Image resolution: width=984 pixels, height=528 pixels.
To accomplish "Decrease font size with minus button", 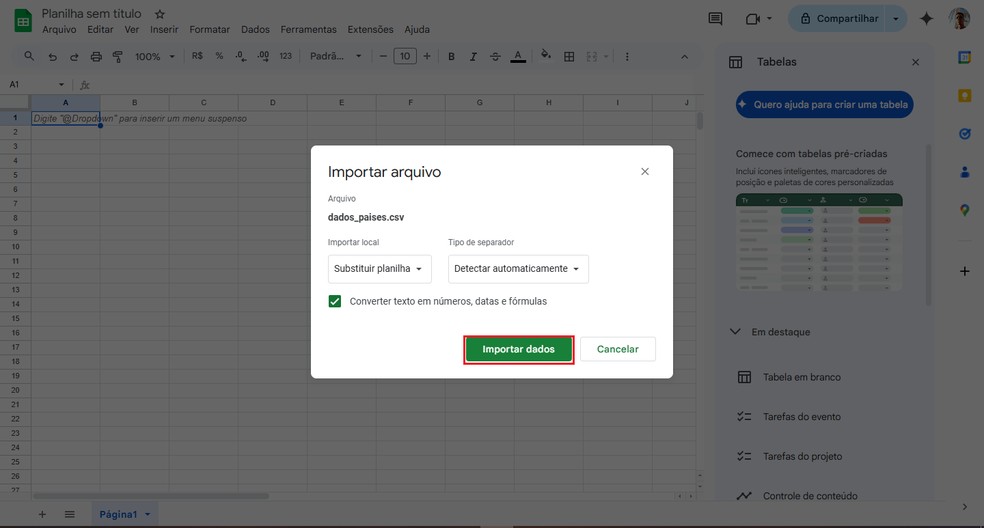I will 383,57.
